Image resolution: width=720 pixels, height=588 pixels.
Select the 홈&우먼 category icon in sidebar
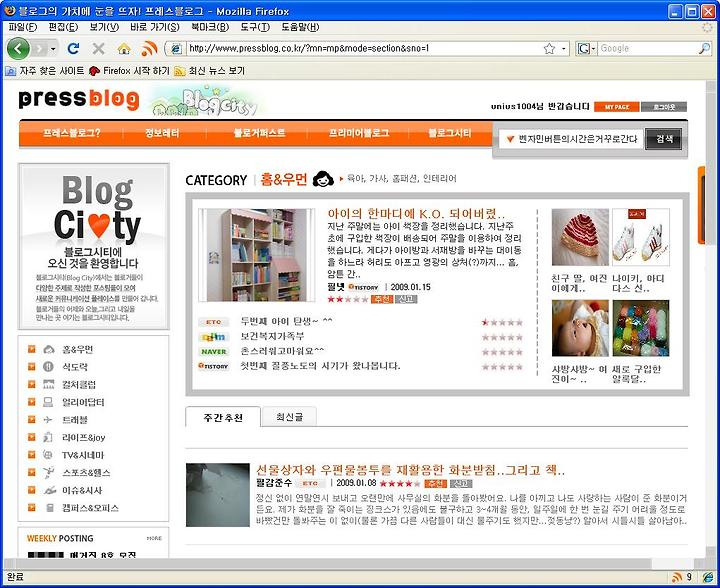tap(49, 350)
